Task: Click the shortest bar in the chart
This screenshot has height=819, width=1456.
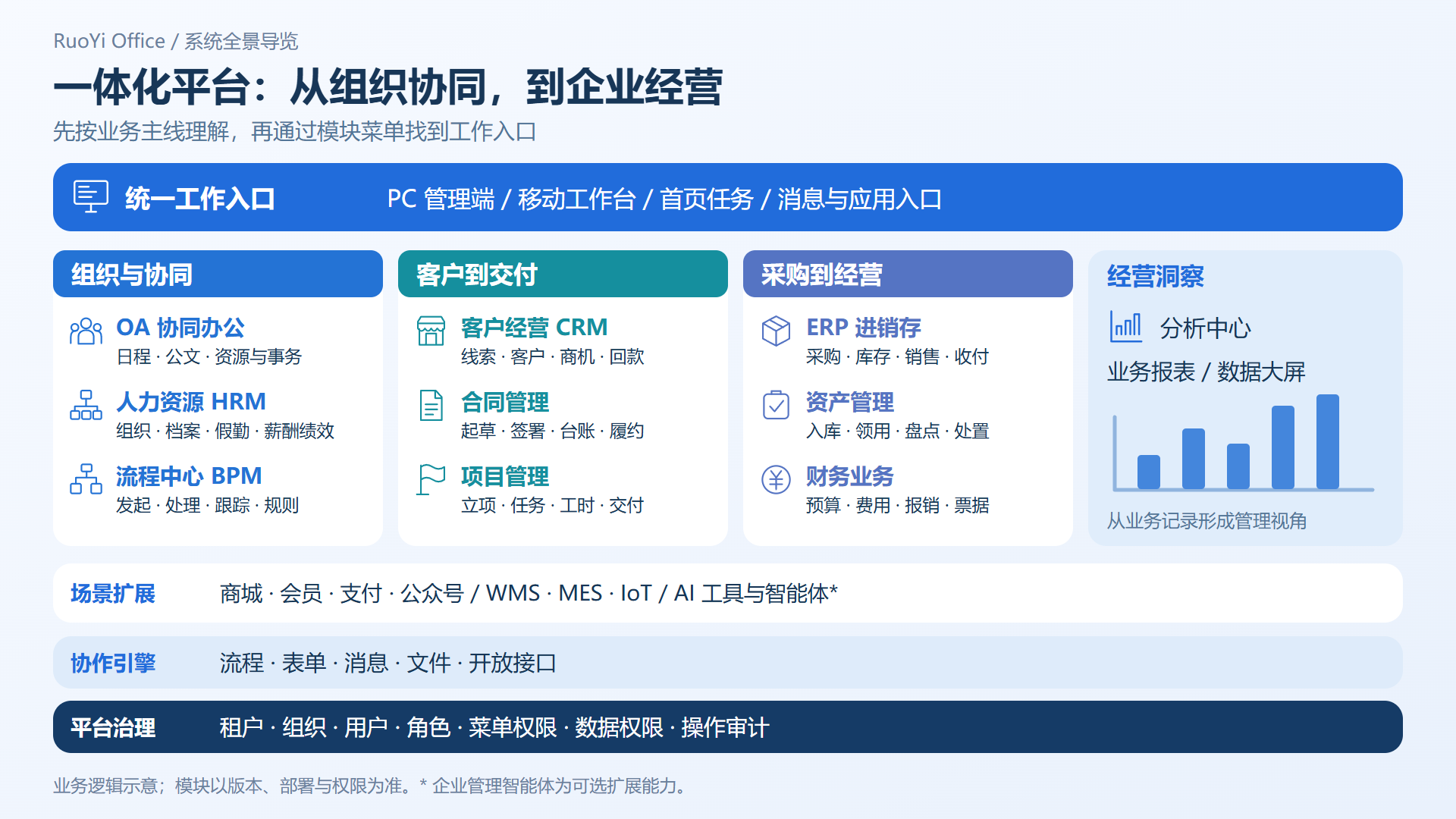Action: 1149,472
